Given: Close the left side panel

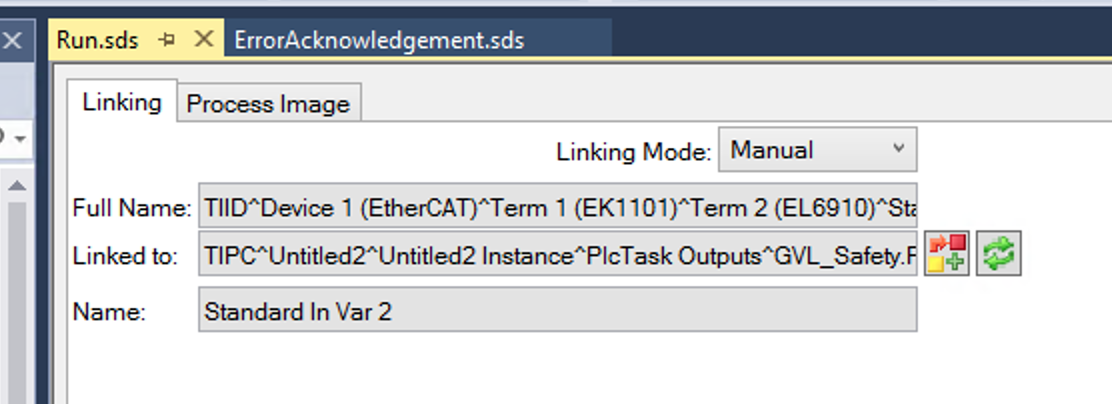Looking at the screenshot, I should [x=12, y=40].
